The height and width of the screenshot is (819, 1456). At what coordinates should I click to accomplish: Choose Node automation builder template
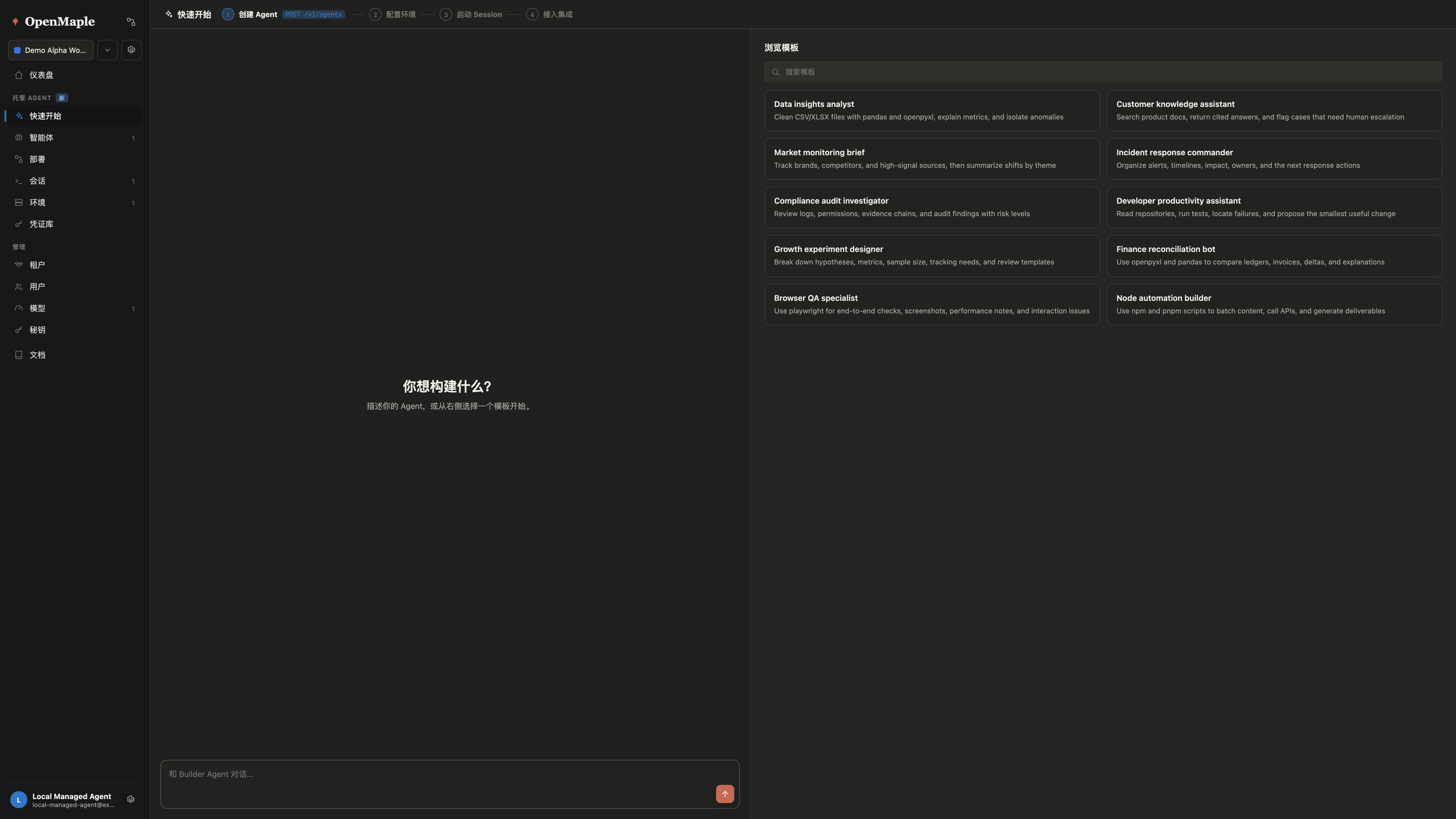[x=1274, y=304]
